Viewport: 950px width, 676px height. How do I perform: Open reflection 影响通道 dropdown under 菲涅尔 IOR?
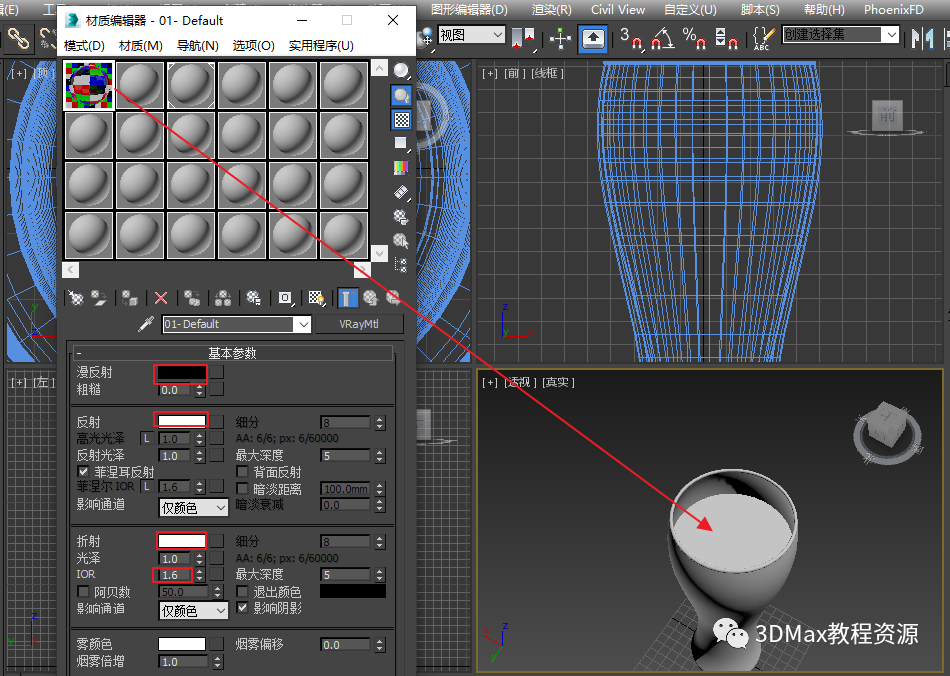[x=193, y=508]
